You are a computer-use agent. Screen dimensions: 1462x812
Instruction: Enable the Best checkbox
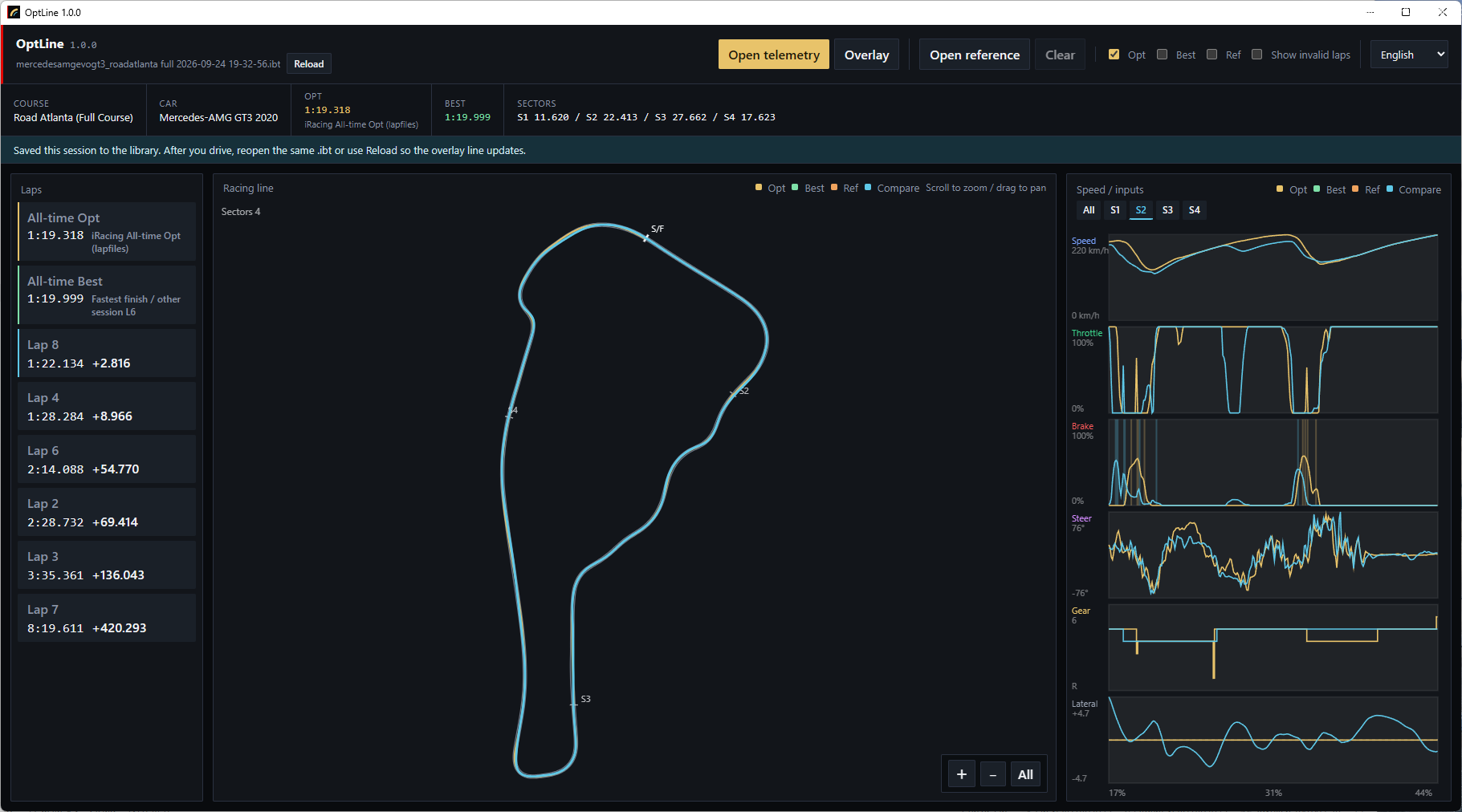point(1162,54)
